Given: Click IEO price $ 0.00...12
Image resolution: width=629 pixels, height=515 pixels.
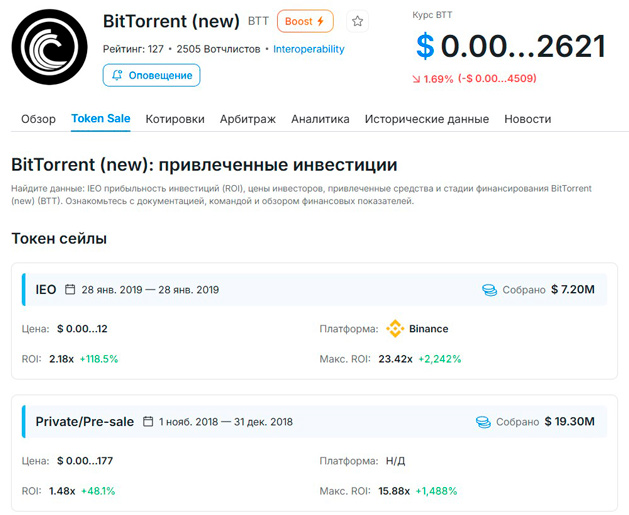Looking at the screenshot, I should click(x=82, y=329).
